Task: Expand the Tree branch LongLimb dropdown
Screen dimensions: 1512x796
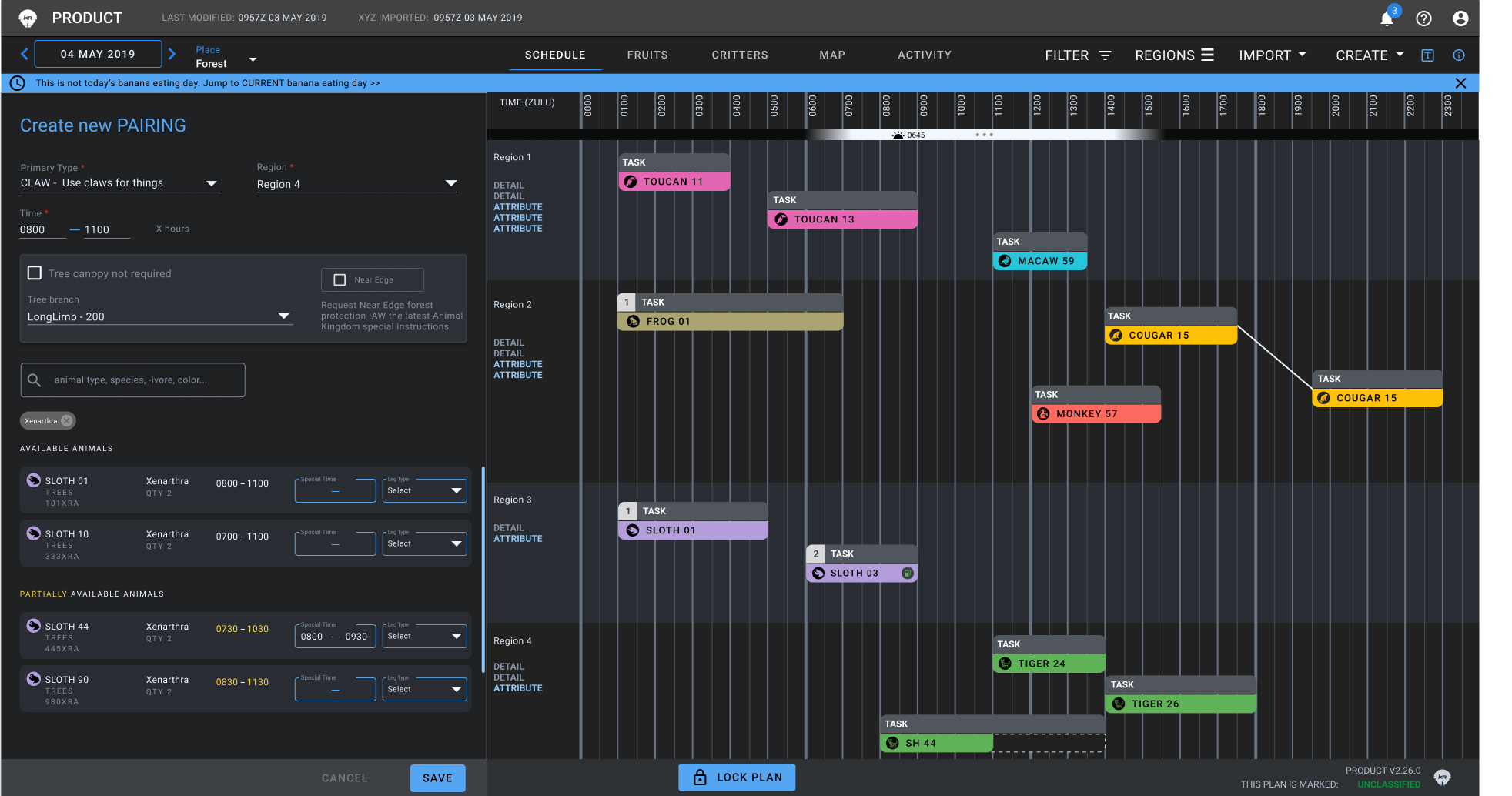Action: pos(159,316)
